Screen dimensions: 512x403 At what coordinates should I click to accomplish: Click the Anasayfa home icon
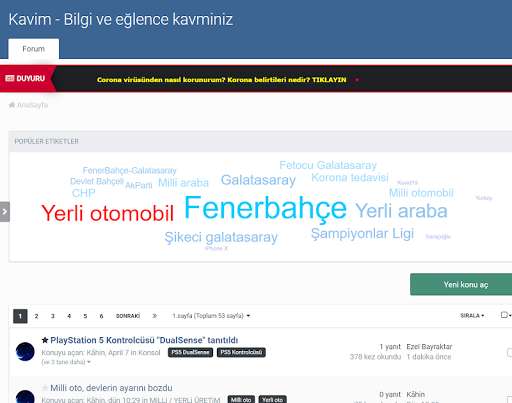tap(12, 105)
